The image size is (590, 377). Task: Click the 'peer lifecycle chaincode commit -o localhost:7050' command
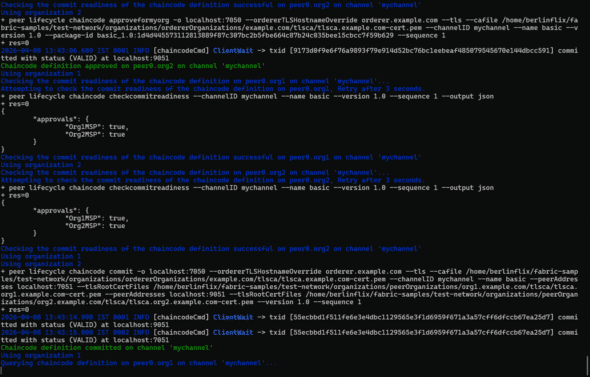click(107, 272)
